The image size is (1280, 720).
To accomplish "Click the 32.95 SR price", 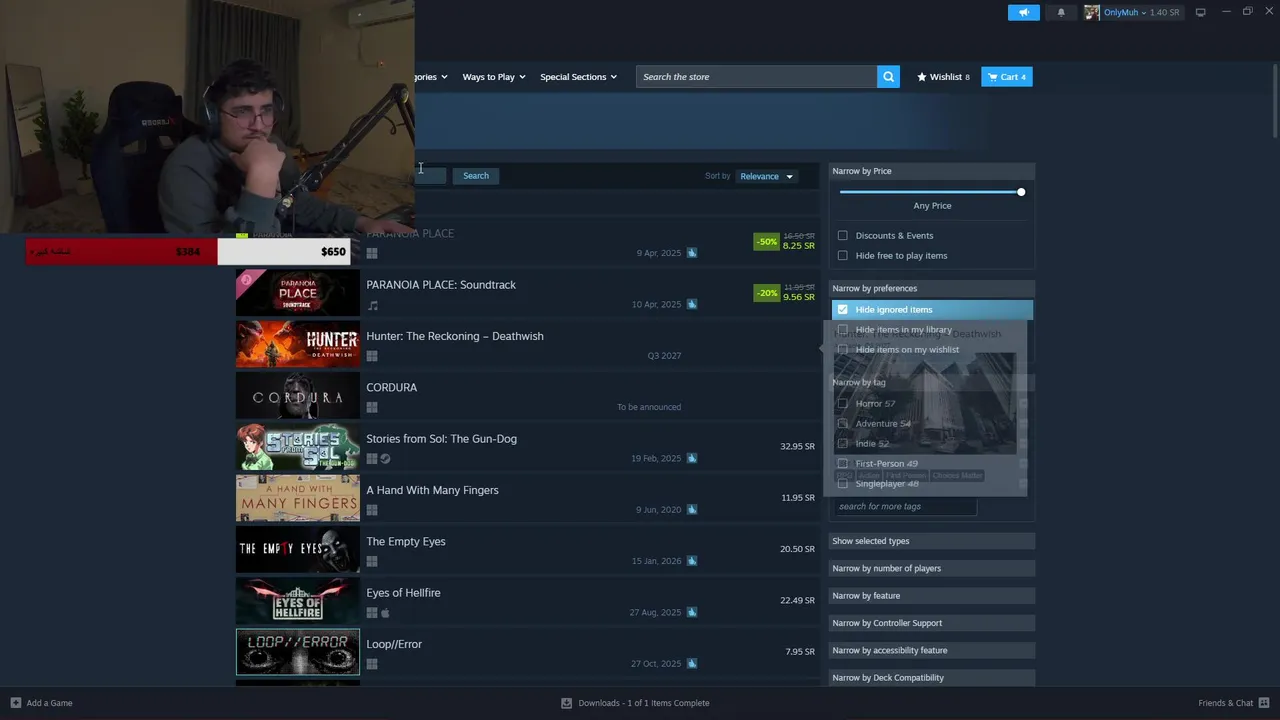I will click(x=797, y=446).
